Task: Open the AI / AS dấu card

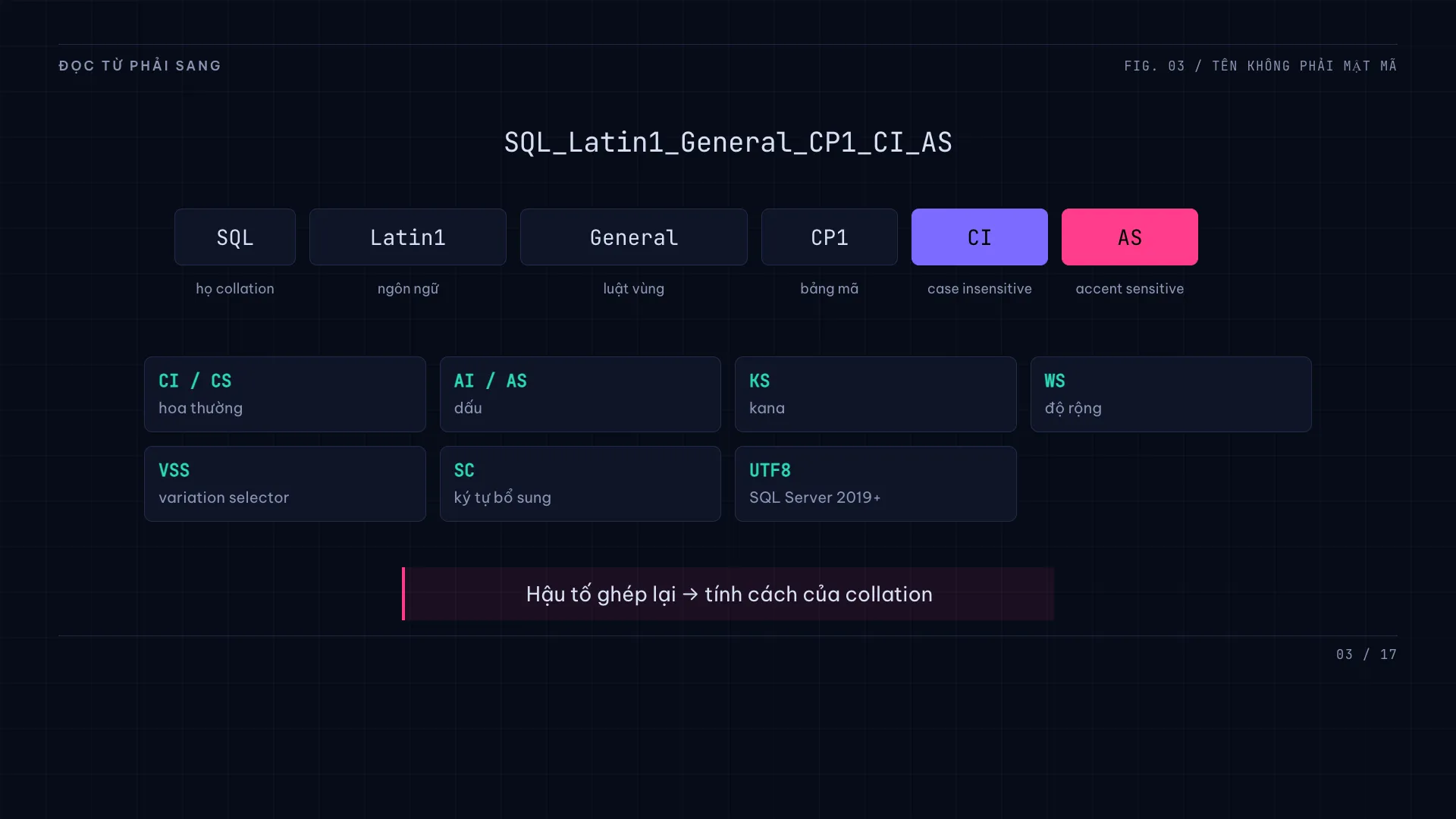Action: click(580, 394)
